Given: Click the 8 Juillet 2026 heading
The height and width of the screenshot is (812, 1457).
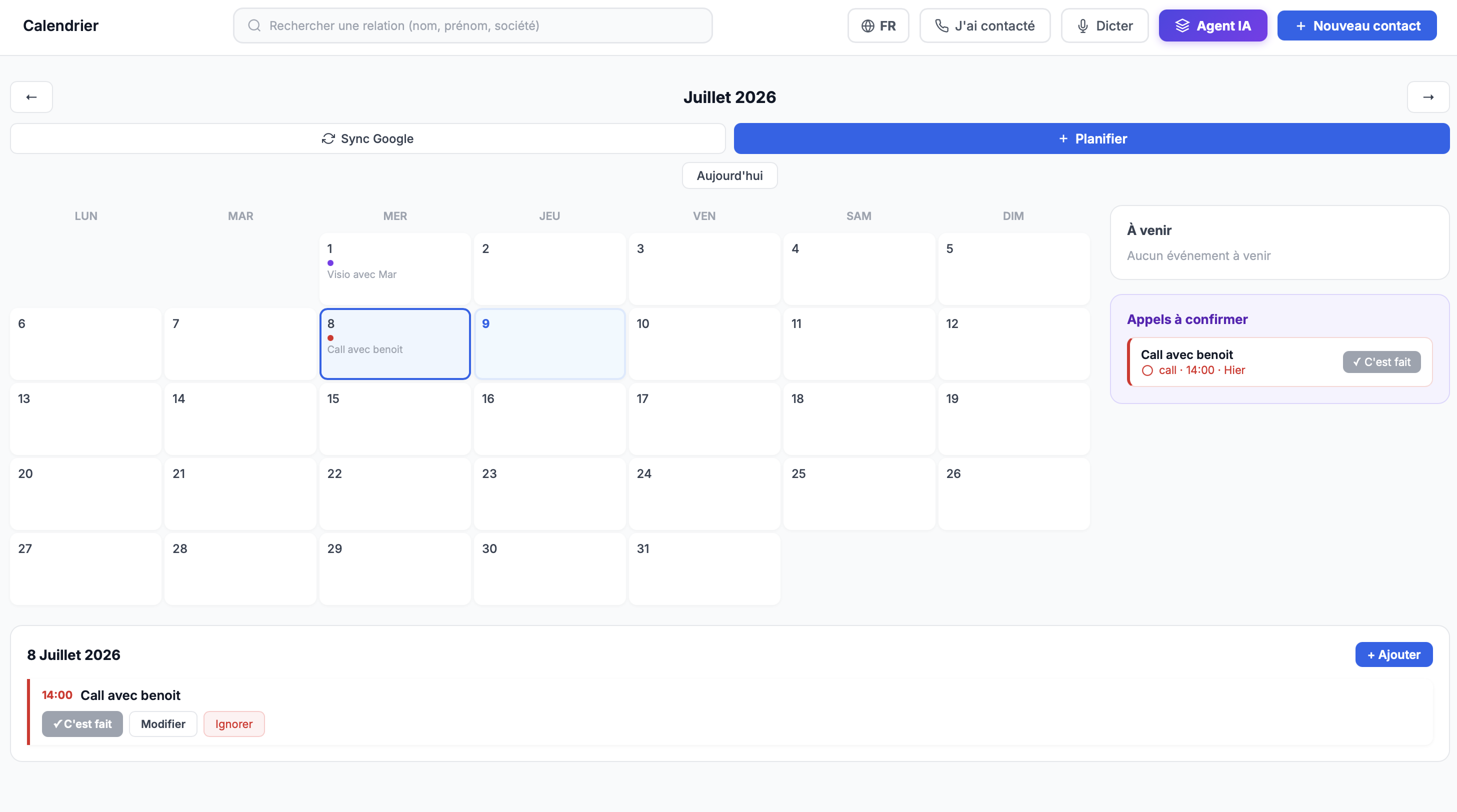Looking at the screenshot, I should 73,655.
